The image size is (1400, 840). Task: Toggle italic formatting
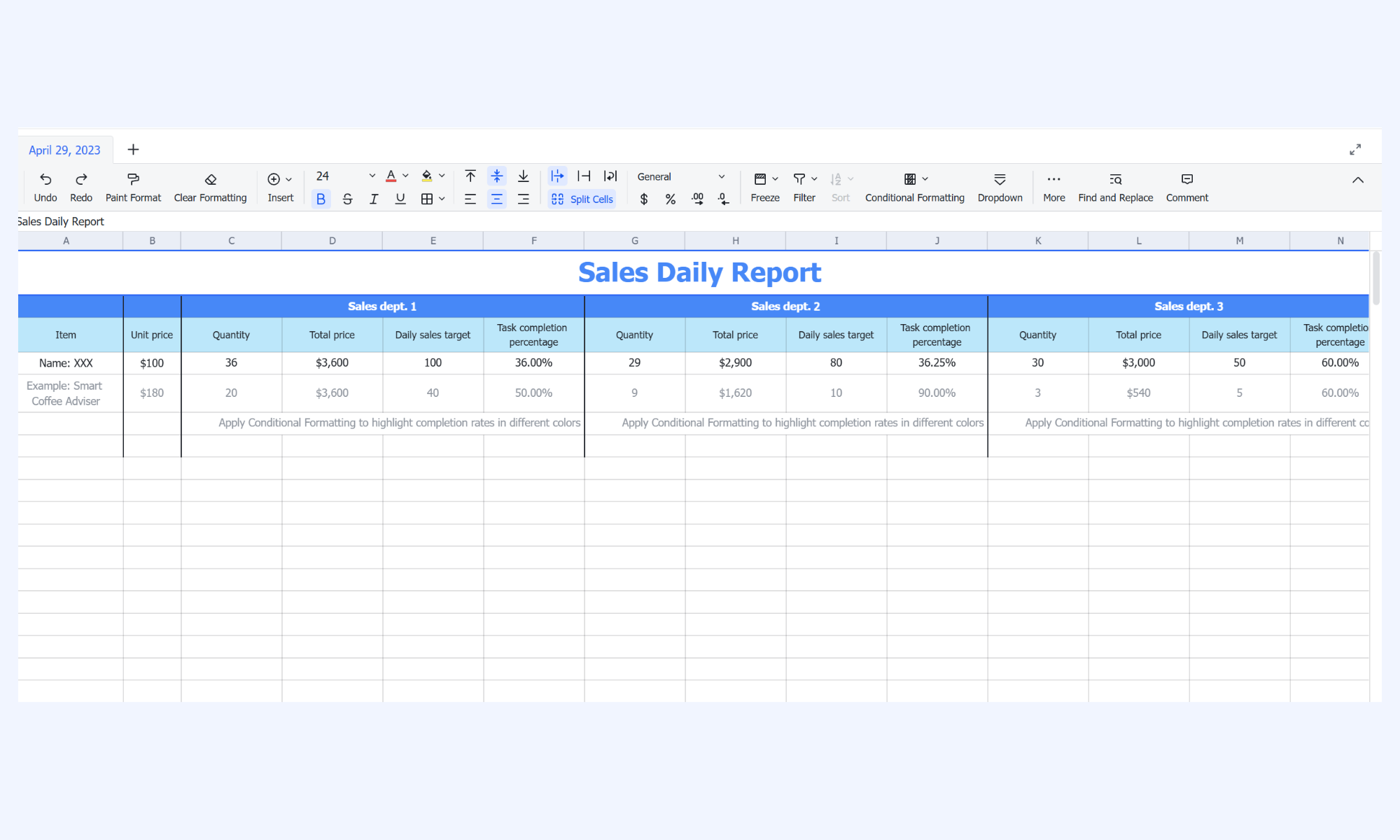coord(374,199)
